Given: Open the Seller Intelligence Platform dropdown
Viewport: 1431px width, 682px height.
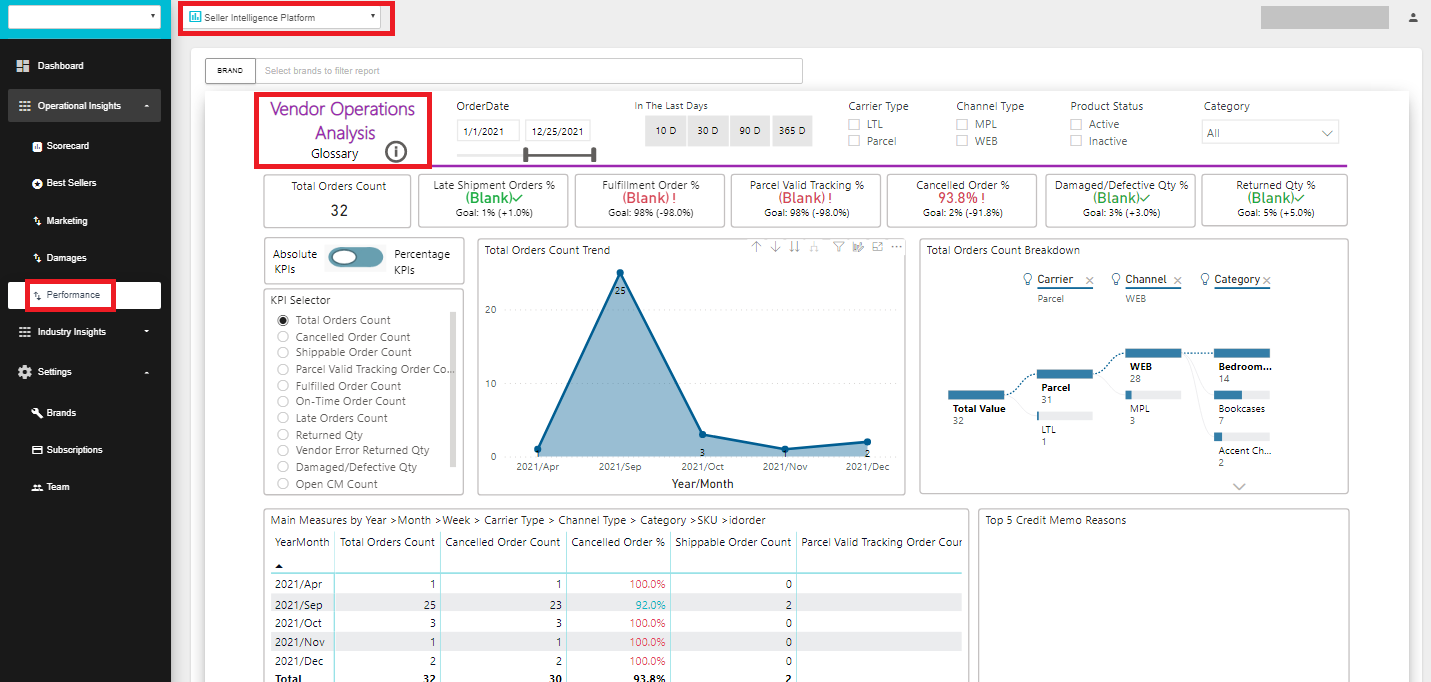Looking at the screenshot, I should 284,17.
